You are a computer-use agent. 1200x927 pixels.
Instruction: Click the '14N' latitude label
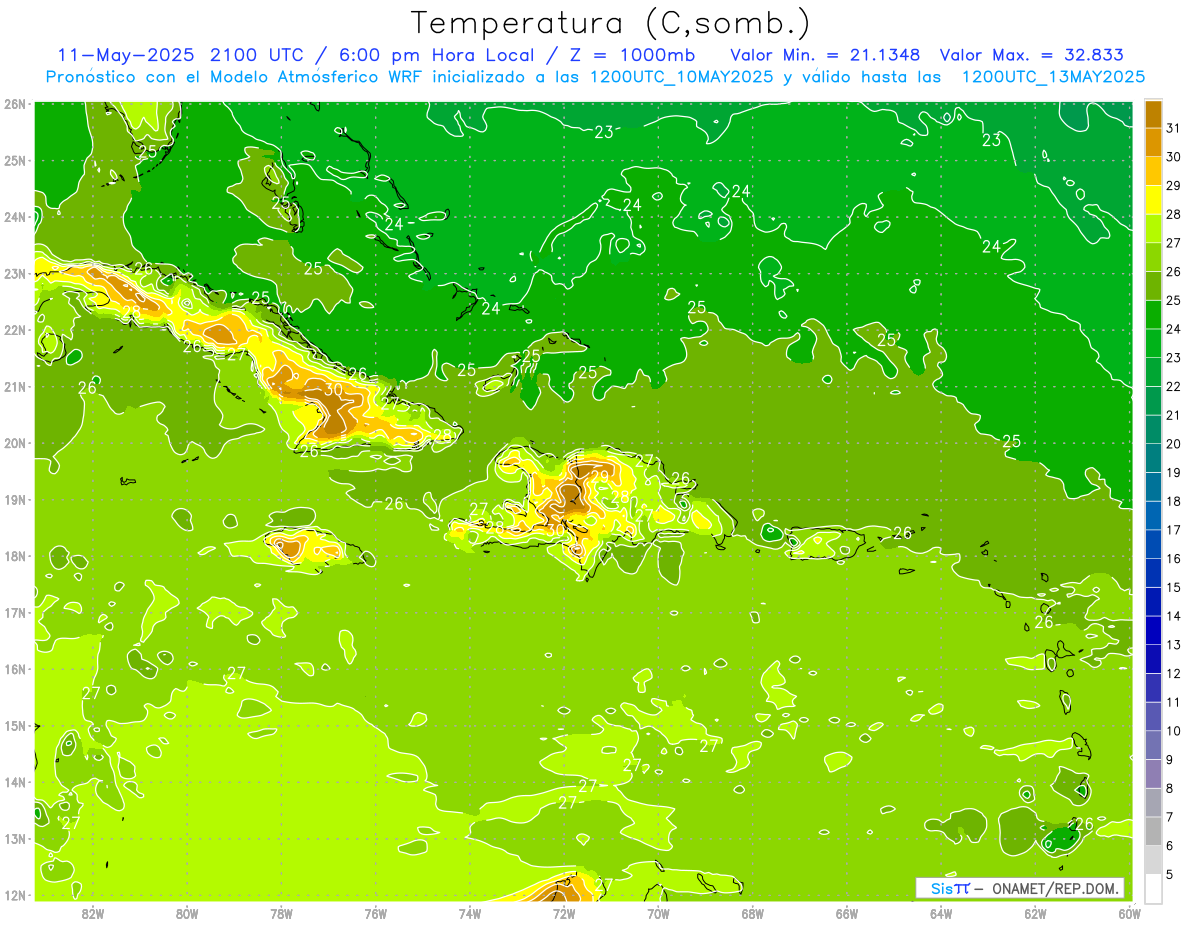pyautogui.click(x=14, y=782)
